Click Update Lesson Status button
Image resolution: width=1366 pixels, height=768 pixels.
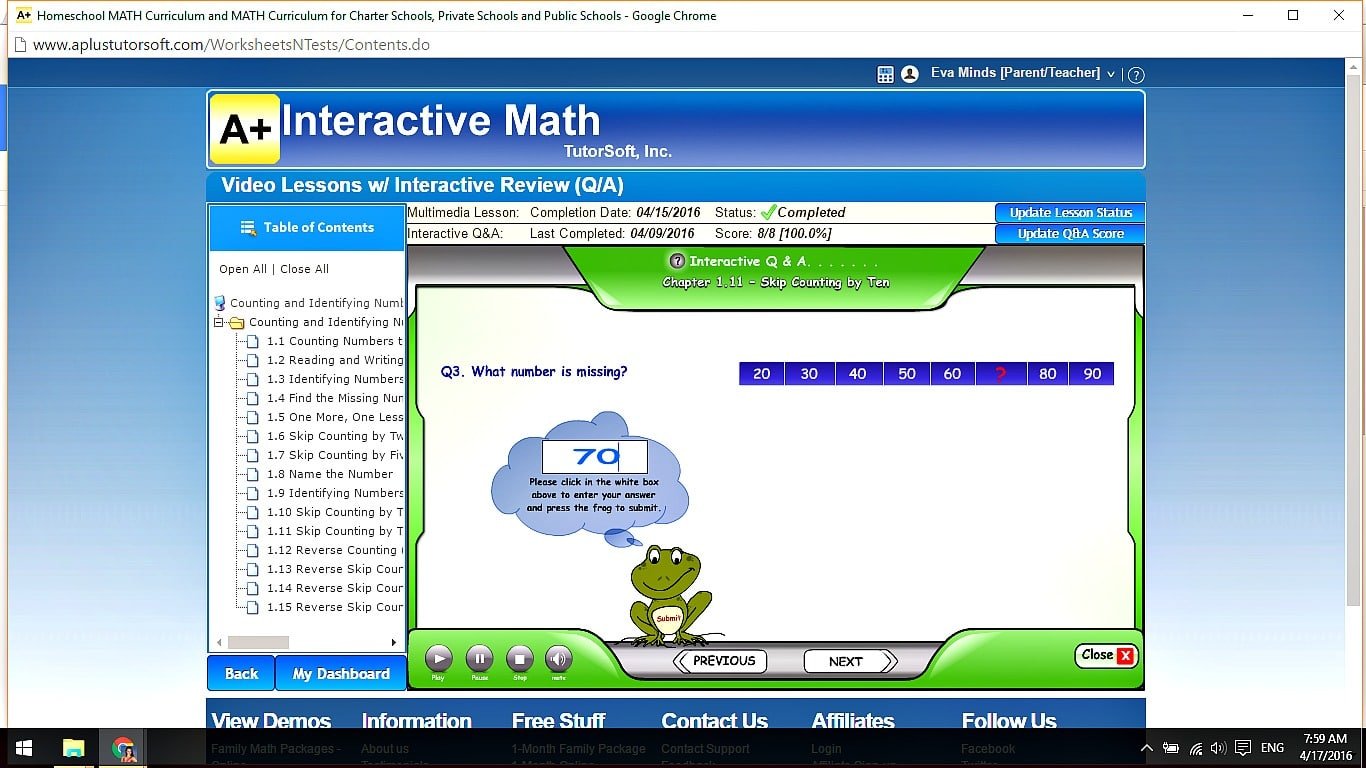pos(1070,212)
